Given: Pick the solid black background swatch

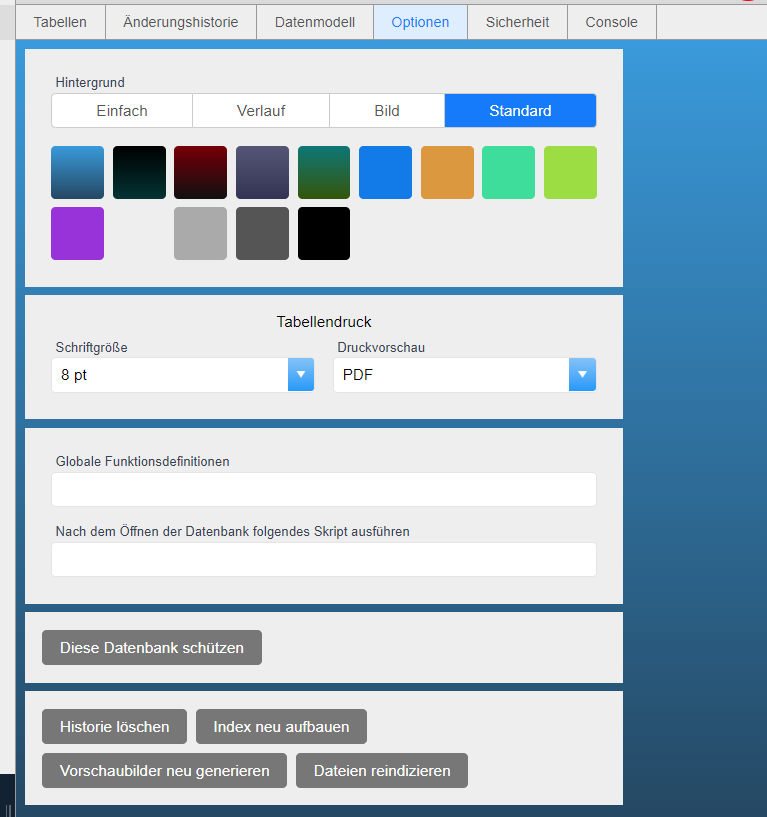Looking at the screenshot, I should coord(324,233).
